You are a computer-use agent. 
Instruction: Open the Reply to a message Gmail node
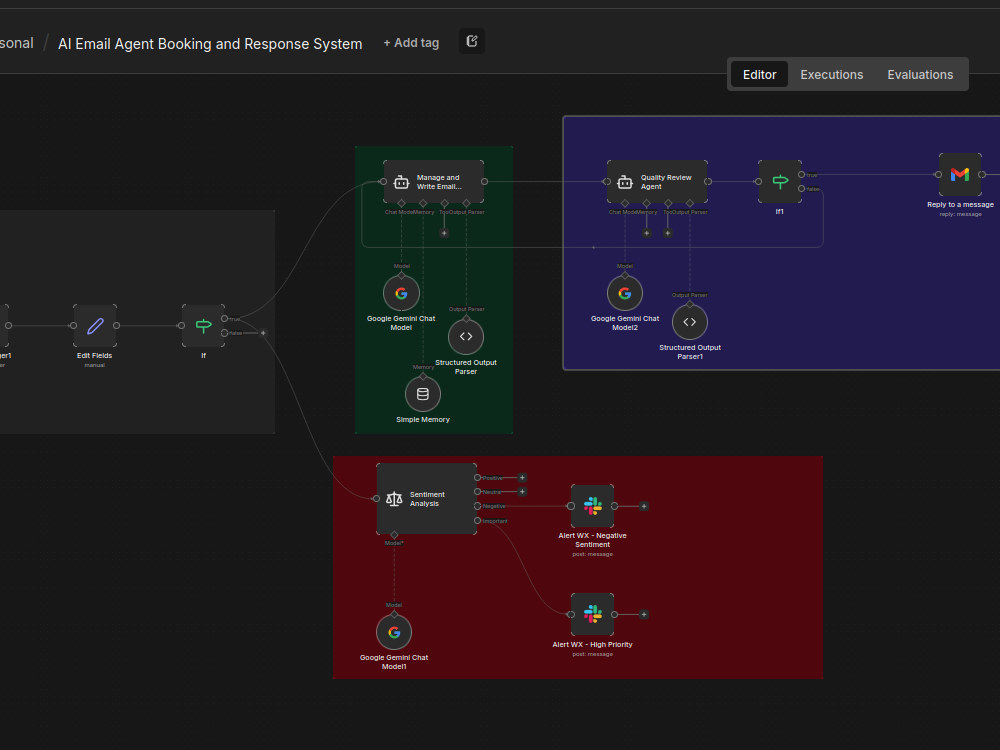point(960,175)
